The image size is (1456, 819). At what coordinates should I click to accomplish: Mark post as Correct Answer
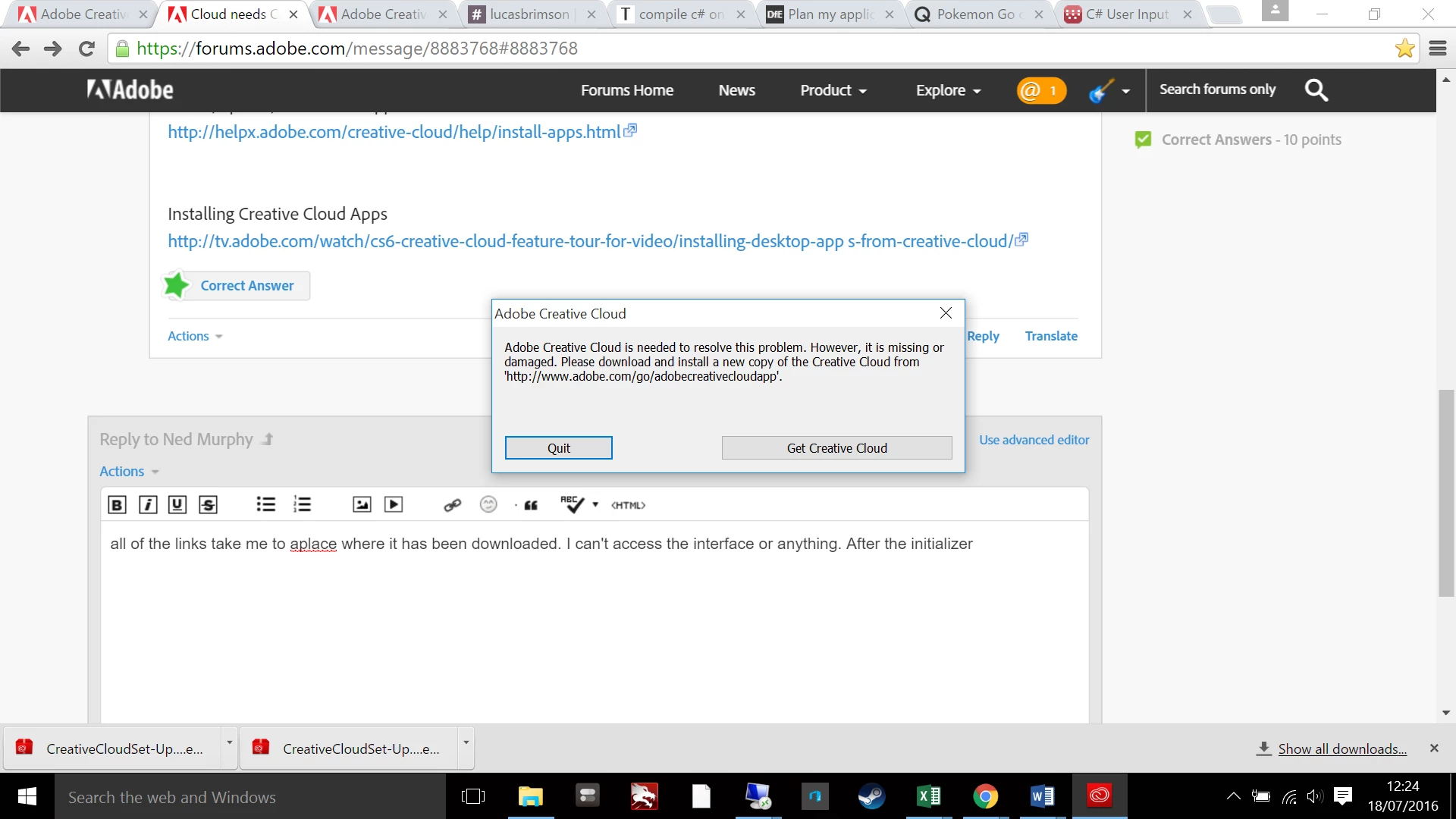[236, 286]
